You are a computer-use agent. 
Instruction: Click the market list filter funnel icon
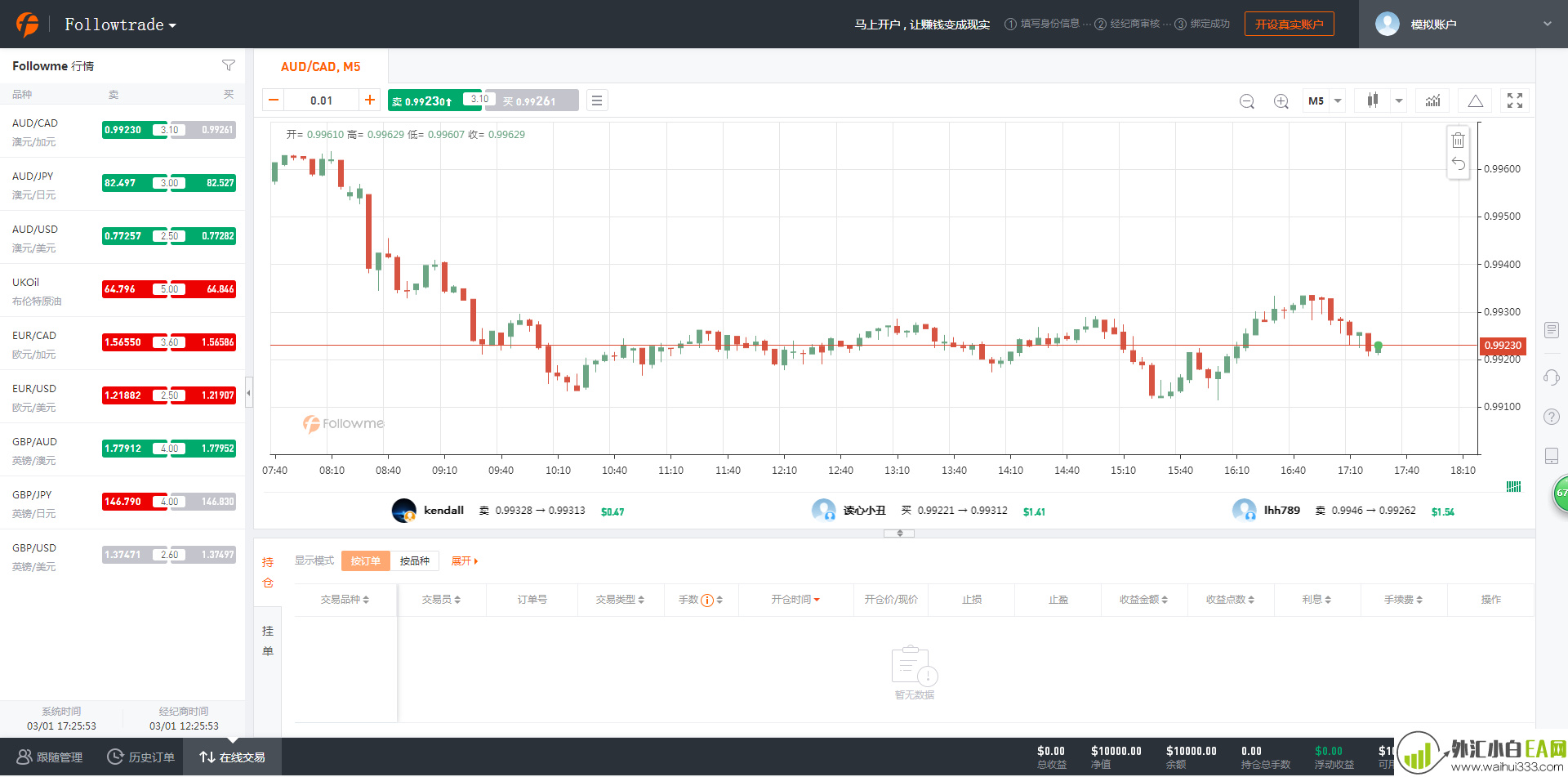pos(229,65)
